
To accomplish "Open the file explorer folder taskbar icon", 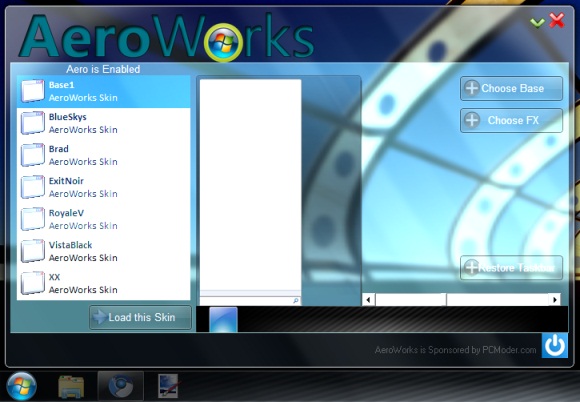I will 71,386.
